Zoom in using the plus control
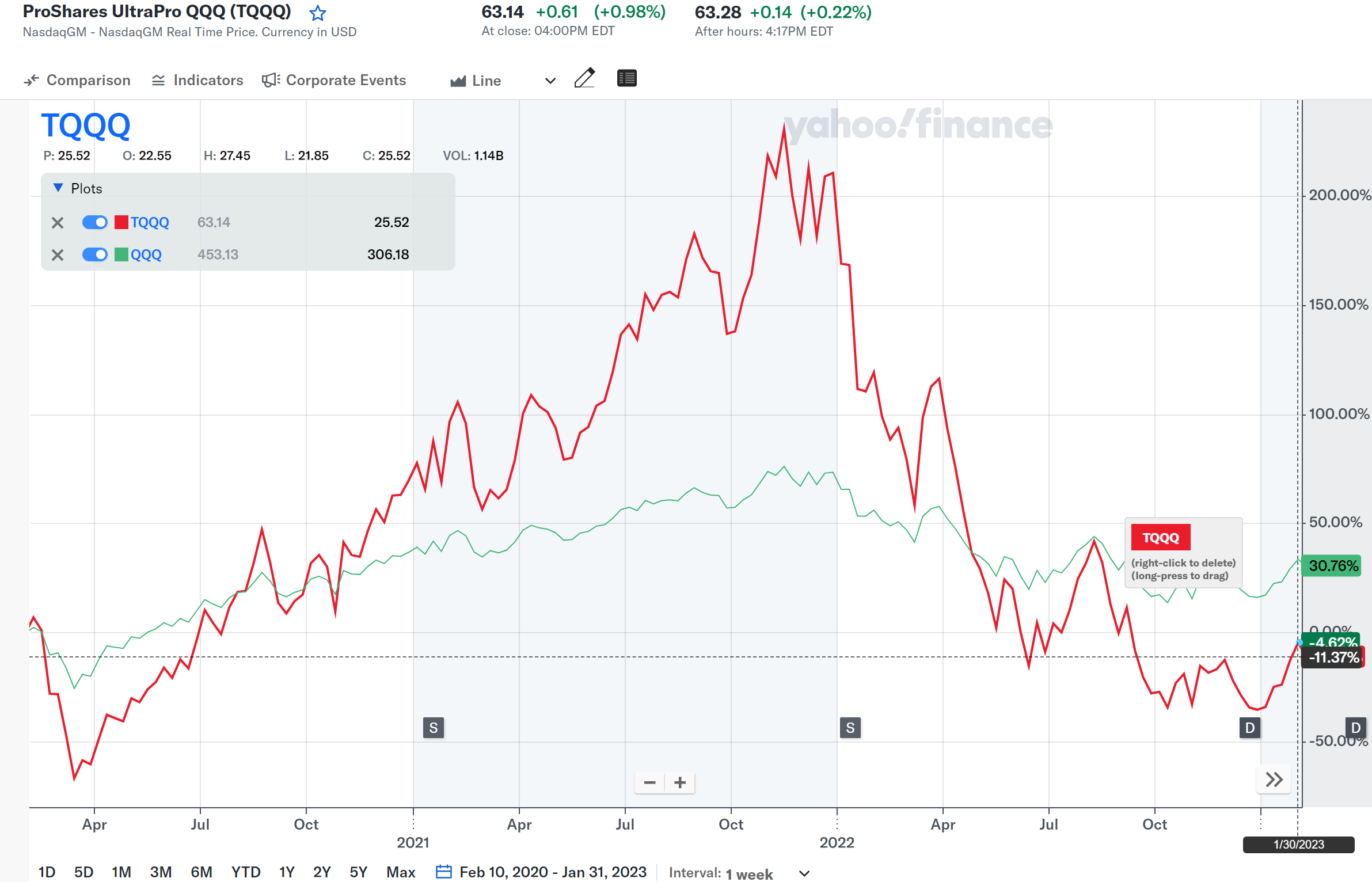Viewport: 1372px width, 882px height. [680, 782]
